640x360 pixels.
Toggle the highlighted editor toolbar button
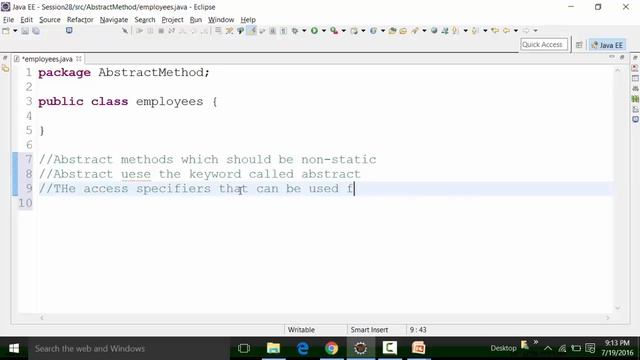coord(251,31)
